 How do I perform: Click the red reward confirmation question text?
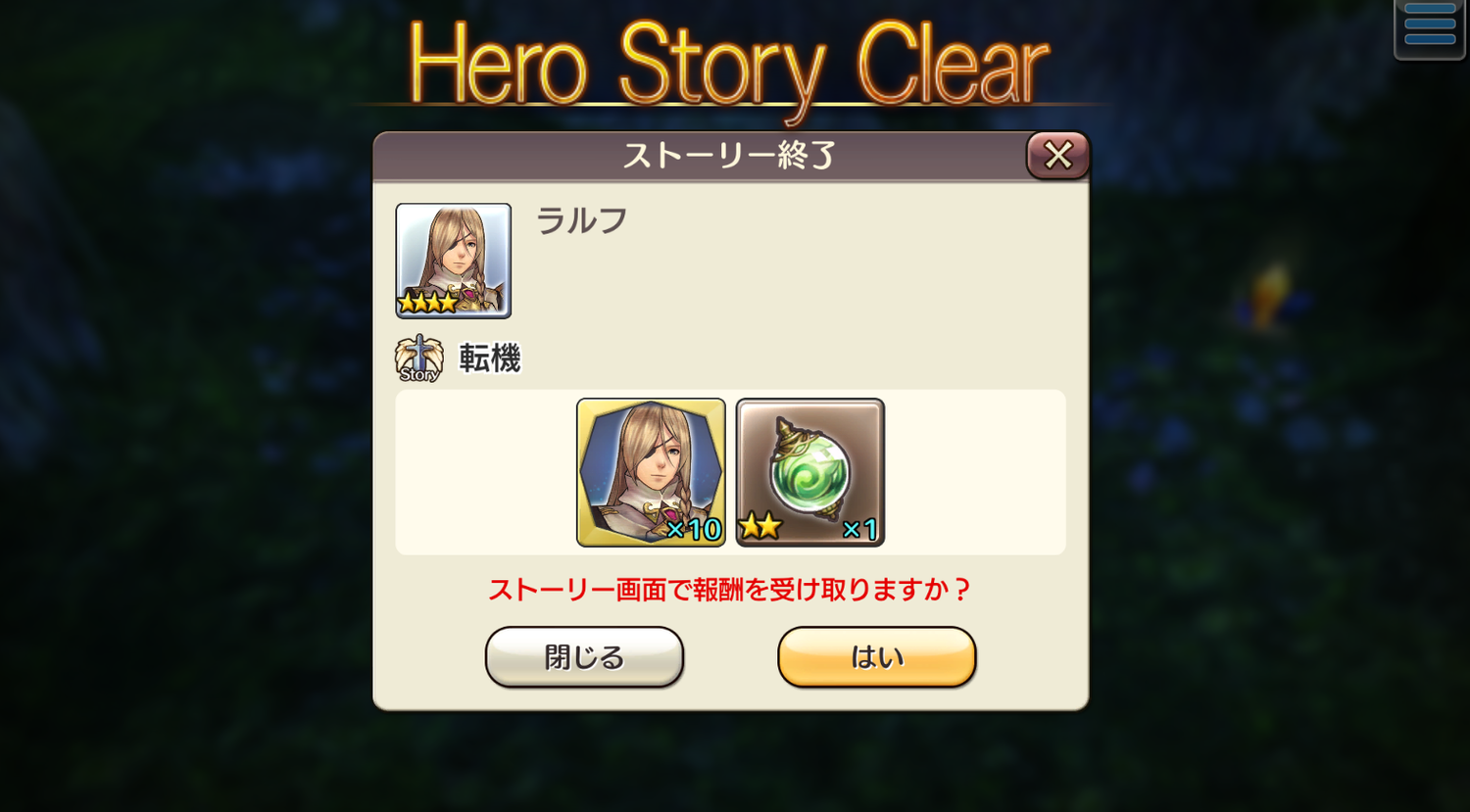pyautogui.click(x=730, y=590)
